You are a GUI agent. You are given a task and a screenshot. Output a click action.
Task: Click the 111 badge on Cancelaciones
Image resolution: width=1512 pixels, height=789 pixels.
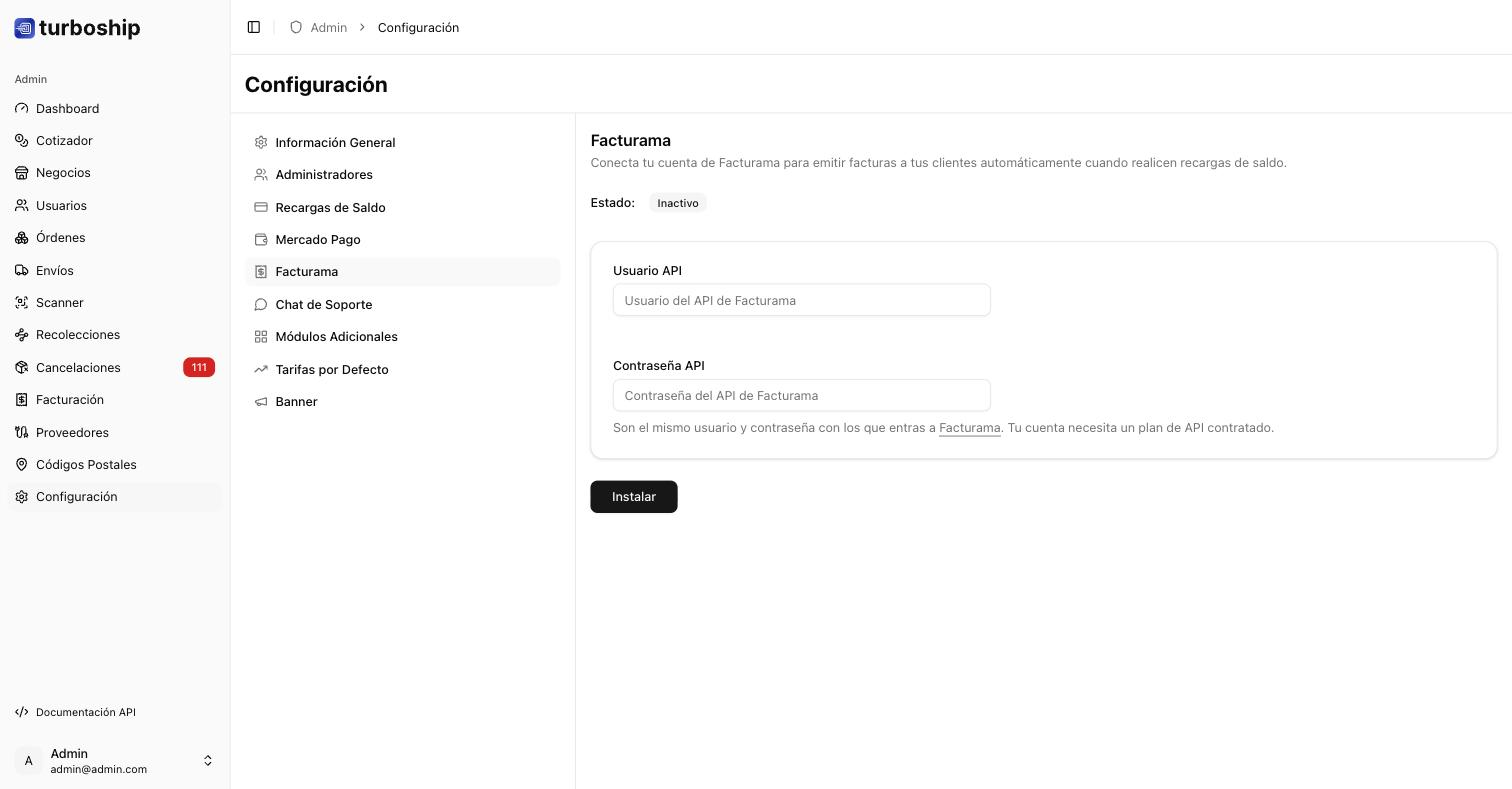(x=199, y=367)
